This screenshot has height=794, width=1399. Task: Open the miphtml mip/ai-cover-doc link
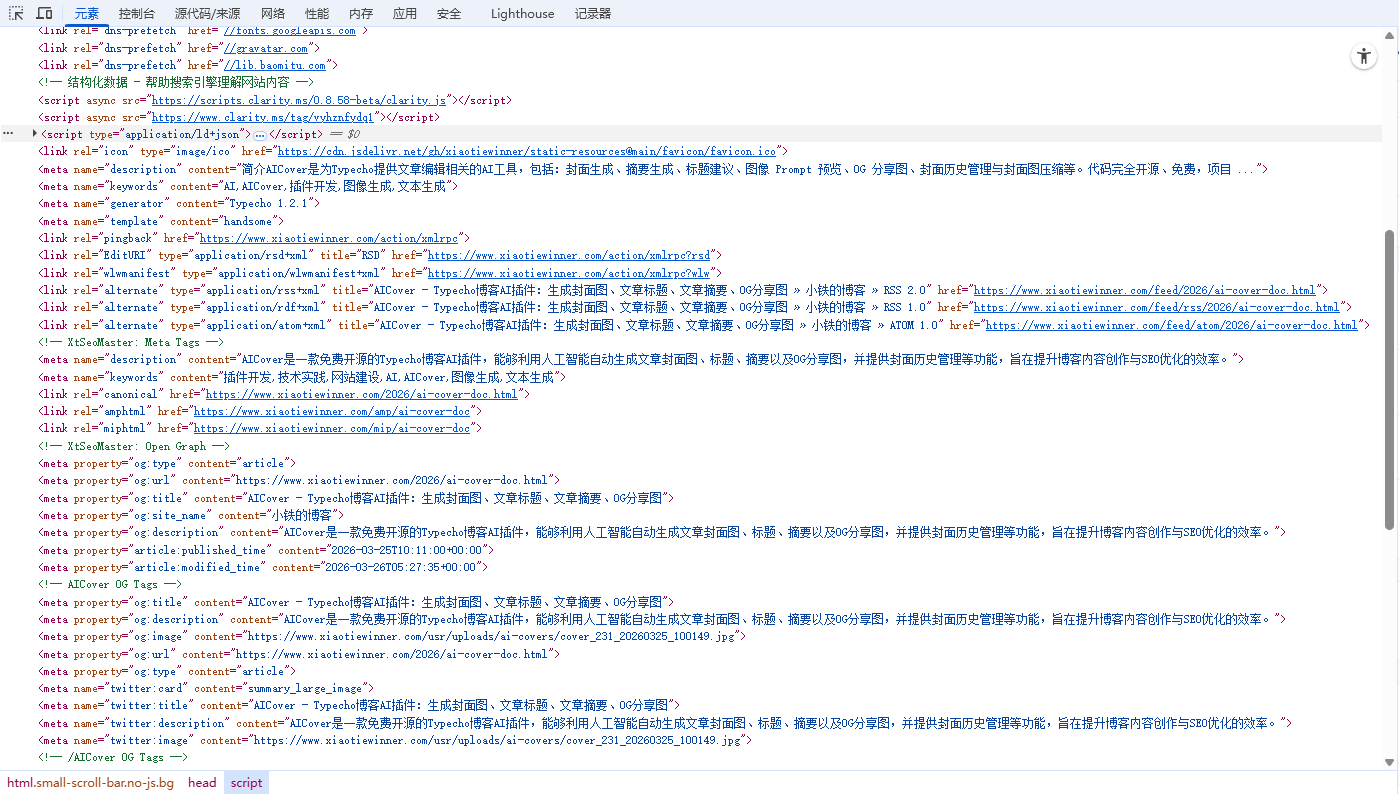[x=331, y=428]
